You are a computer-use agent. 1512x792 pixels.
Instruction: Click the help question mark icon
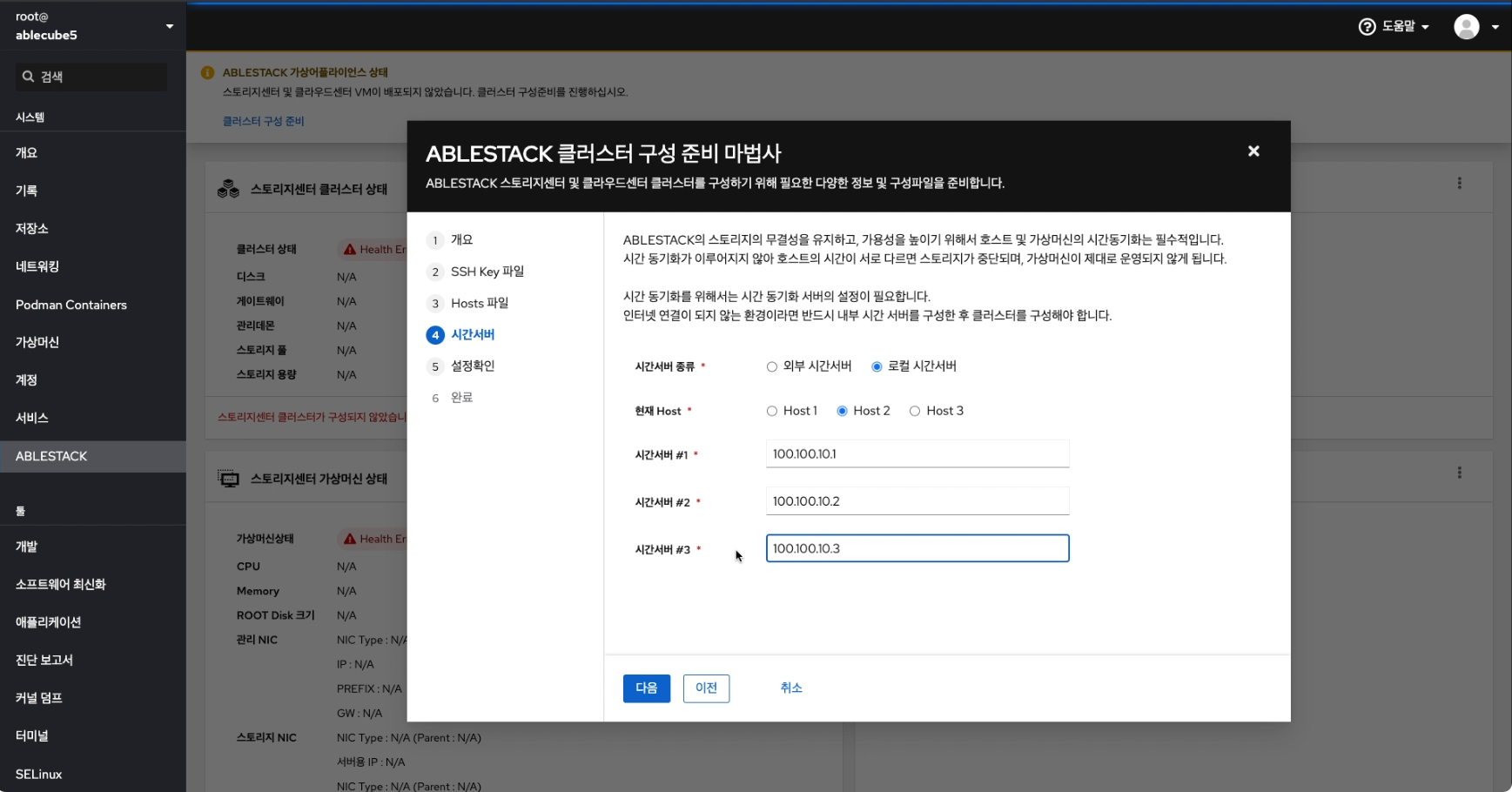tap(1368, 27)
